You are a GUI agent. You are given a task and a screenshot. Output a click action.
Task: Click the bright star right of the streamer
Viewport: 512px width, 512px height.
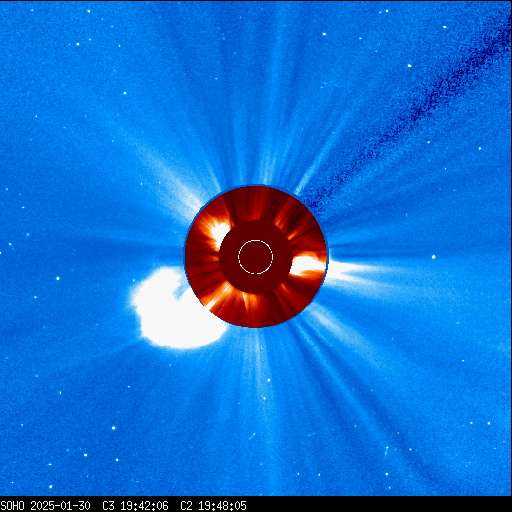pyautogui.click(x=433, y=257)
